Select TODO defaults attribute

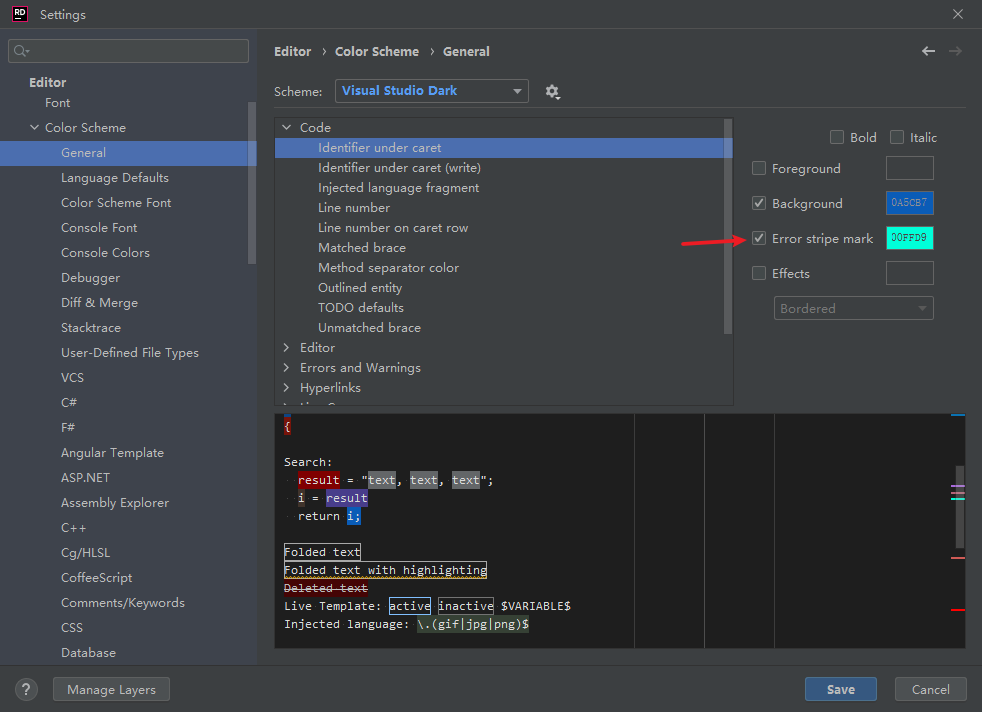[360, 308]
